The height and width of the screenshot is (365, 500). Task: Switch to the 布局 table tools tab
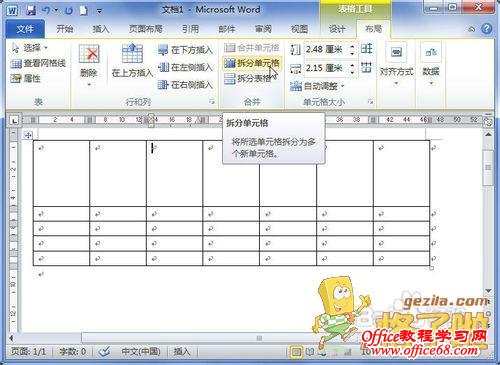tap(373, 29)
